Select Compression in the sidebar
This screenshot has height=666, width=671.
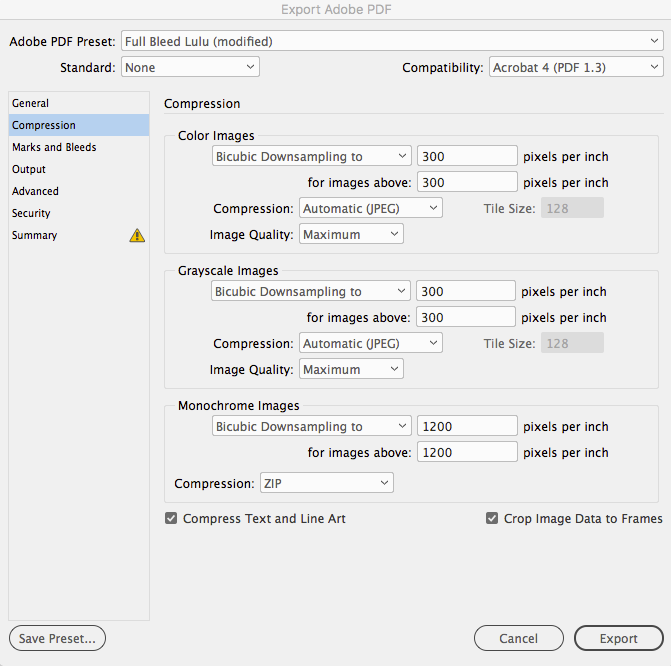(x=79, y=125)
